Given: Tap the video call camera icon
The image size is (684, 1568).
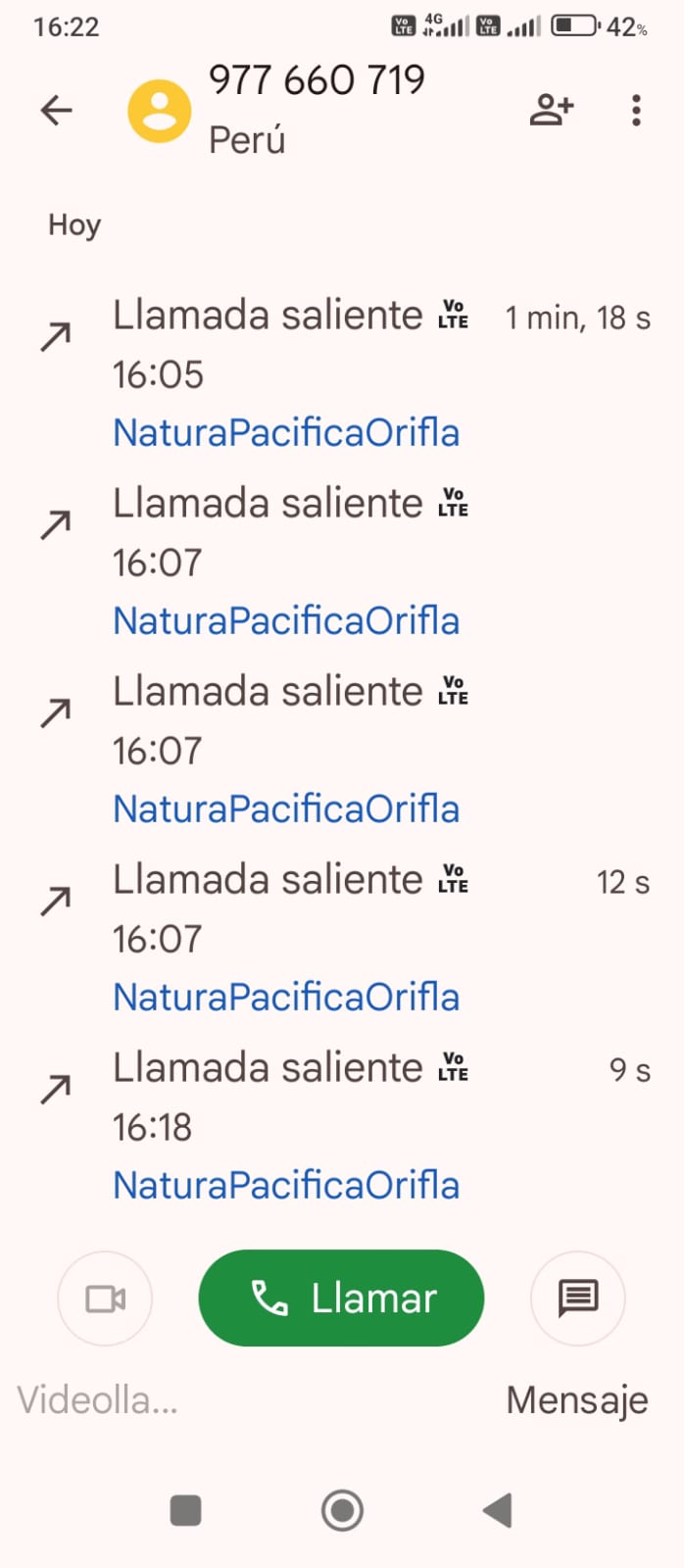Looking at the screenshot, I should click(x=105, y=1298).
